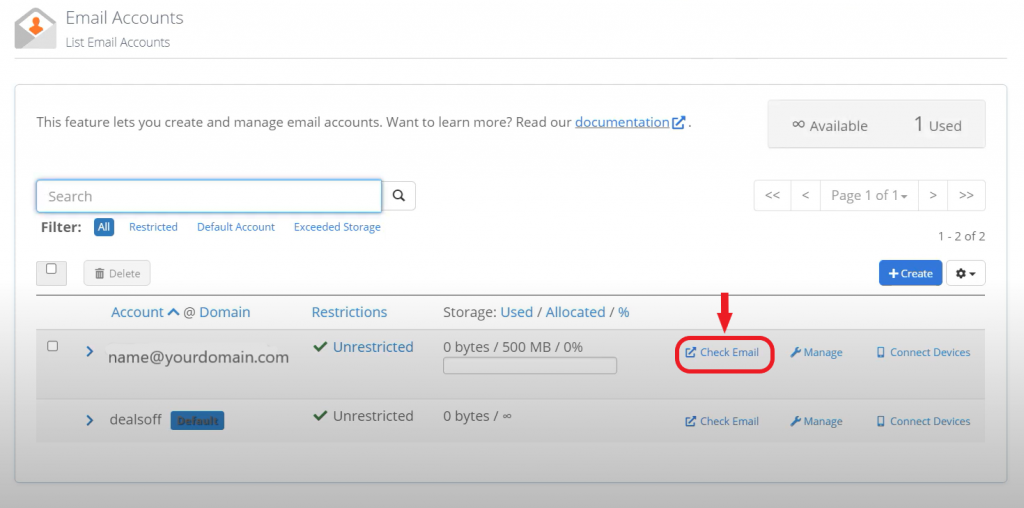Click the storage usage bar for name@yourdomain.com
The image size is (1024, 508).
coord(530,366)
